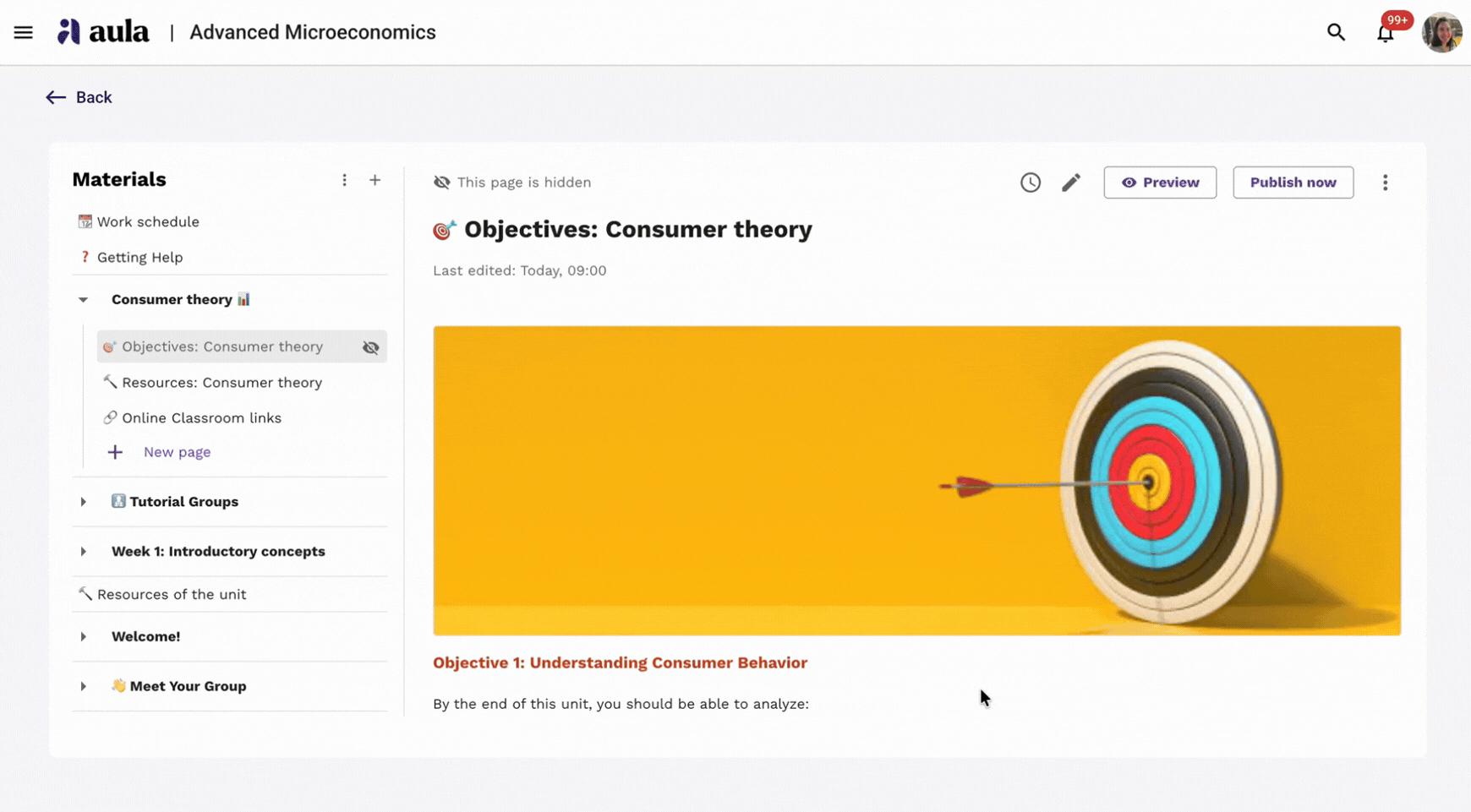The image size is (1471, 812).
Task: Open page three-dot more options menu
Action: (x=1385, y=183)
